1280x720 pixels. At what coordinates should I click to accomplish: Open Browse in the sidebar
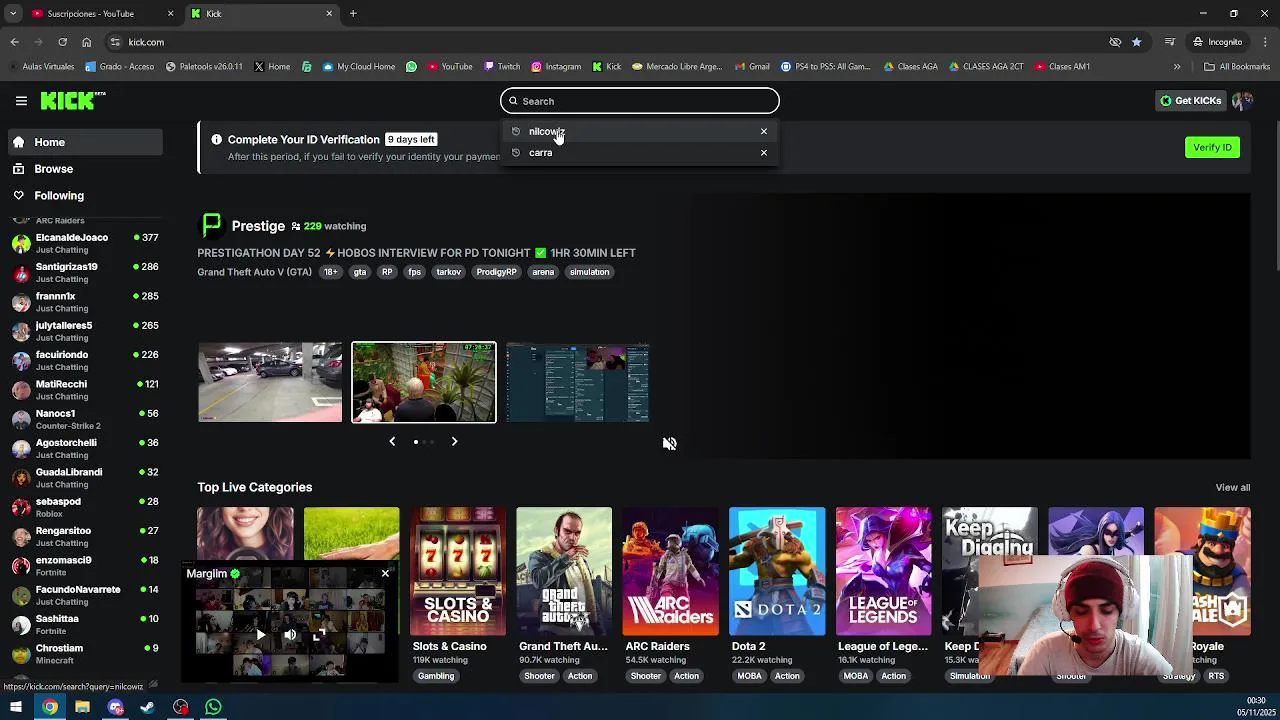[x=85, y=169]
